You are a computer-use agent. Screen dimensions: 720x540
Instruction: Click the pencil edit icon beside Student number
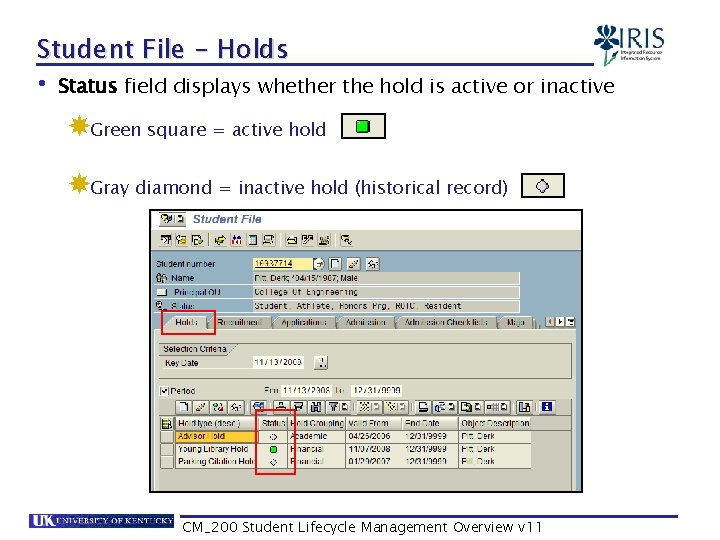353,264
